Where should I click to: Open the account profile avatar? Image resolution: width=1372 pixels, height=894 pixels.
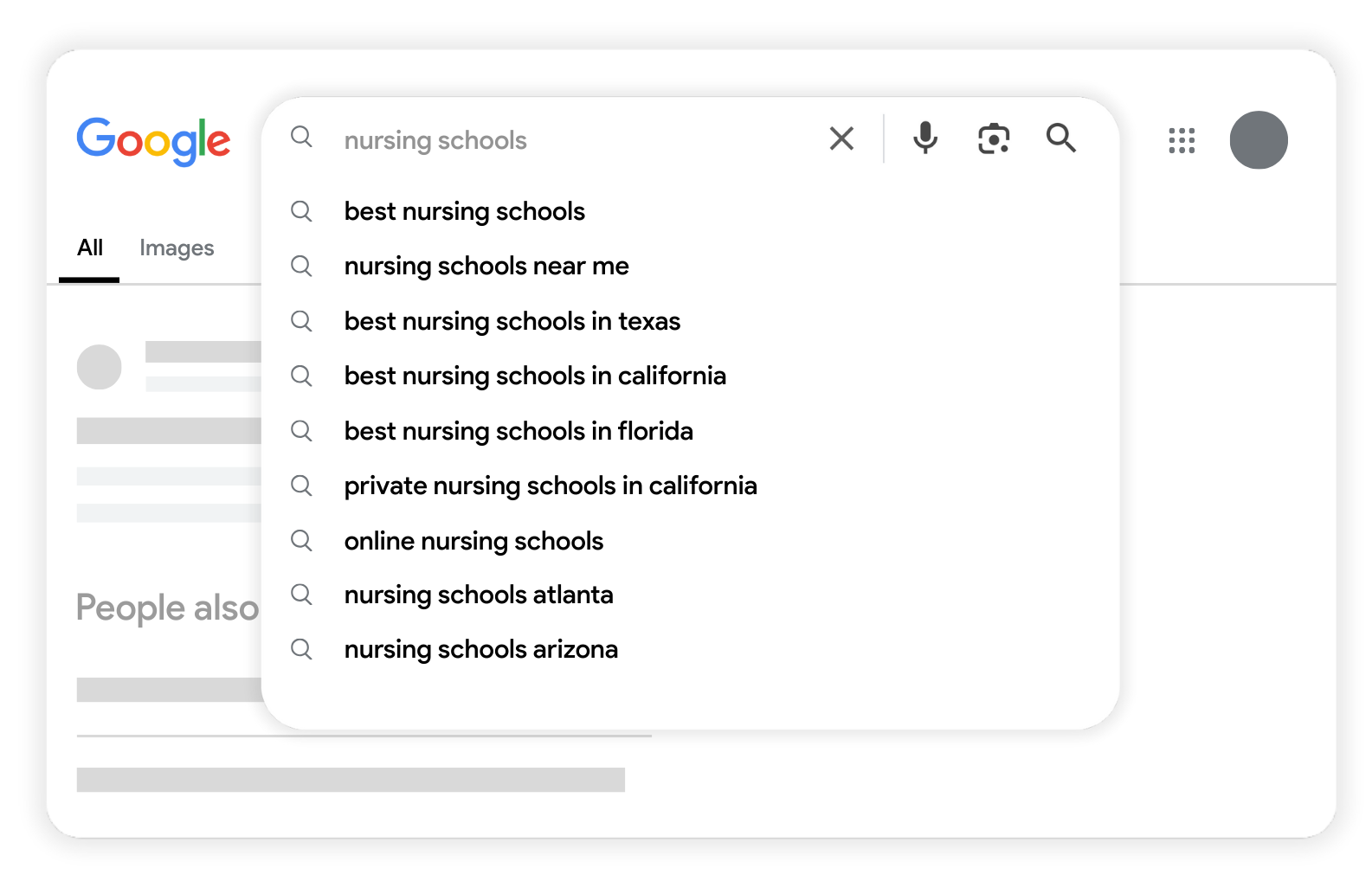click(x=1259, y=140)
